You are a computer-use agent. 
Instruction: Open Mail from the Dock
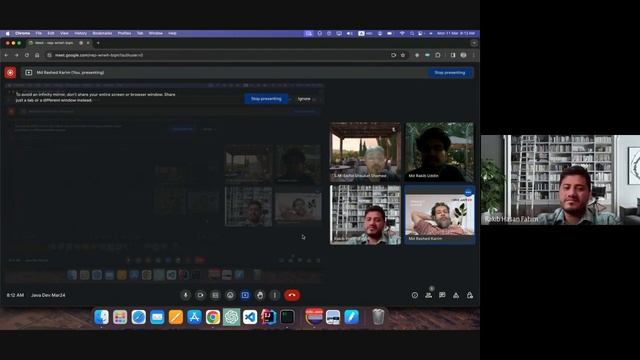pos(157,317)
